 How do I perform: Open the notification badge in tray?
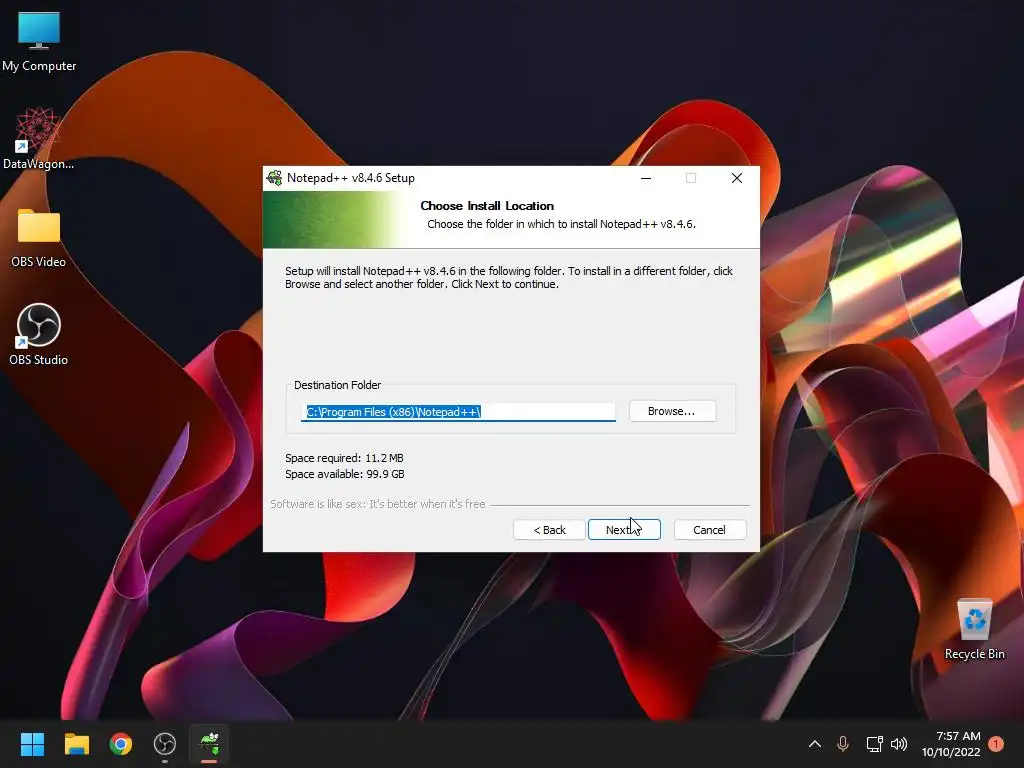[x=996, y=744]
